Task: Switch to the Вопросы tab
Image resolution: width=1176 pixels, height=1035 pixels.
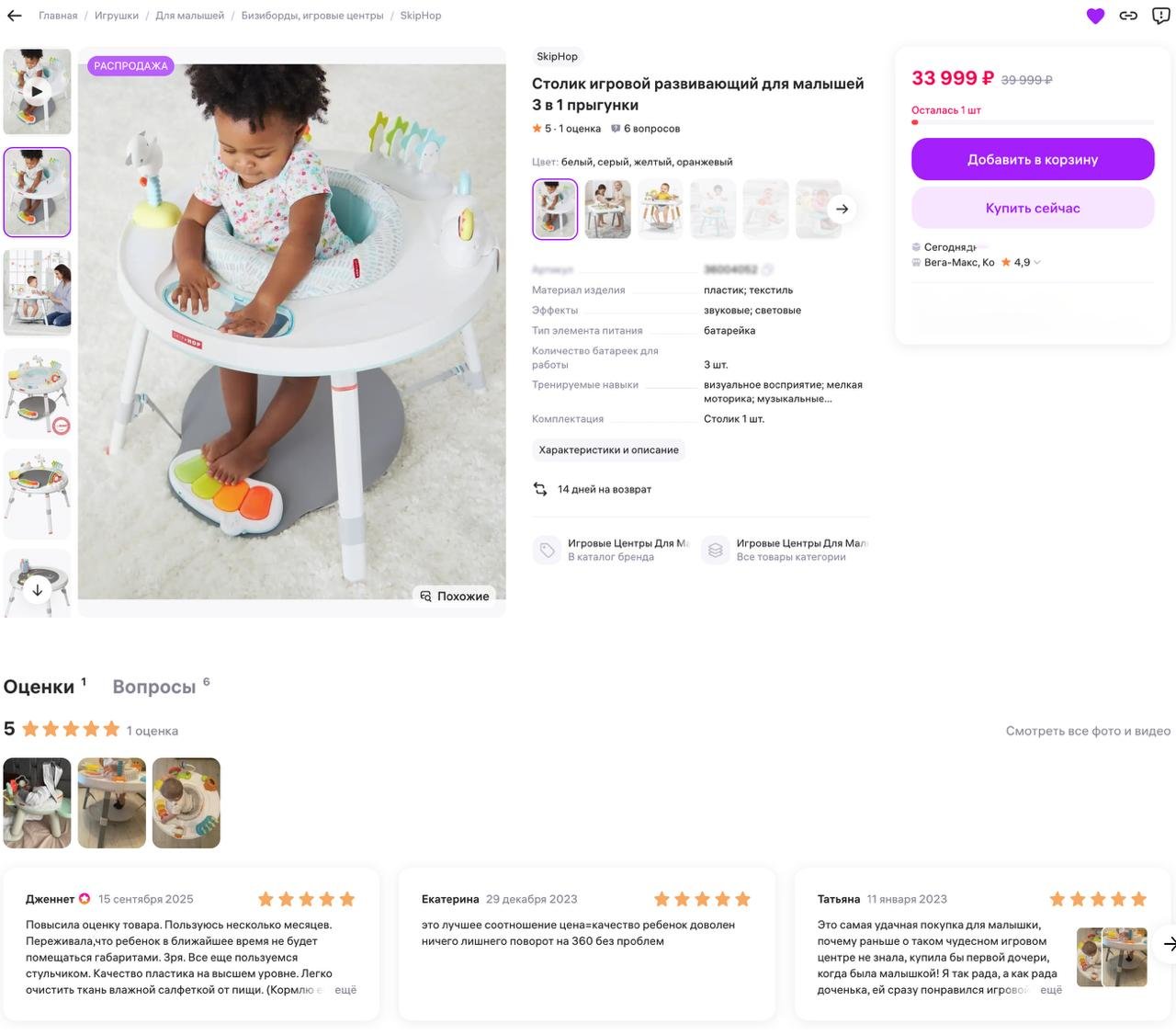Action: pyautogui.click(x=154, y=687)
